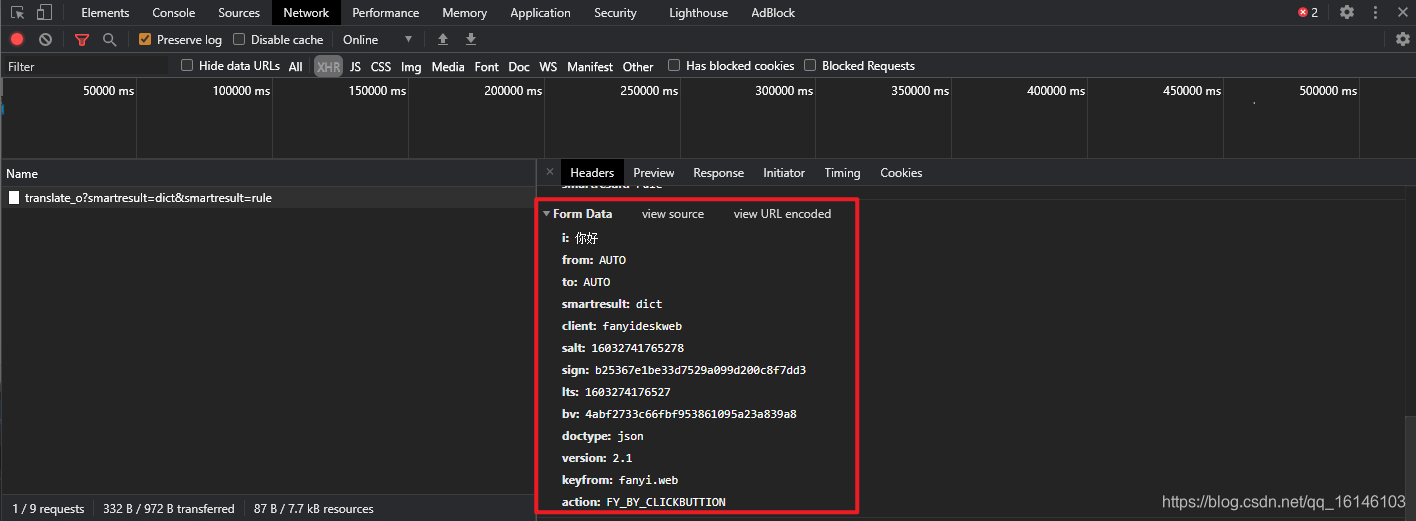
Task: Go to the Security panel
Action: click(x=615, y=12)
